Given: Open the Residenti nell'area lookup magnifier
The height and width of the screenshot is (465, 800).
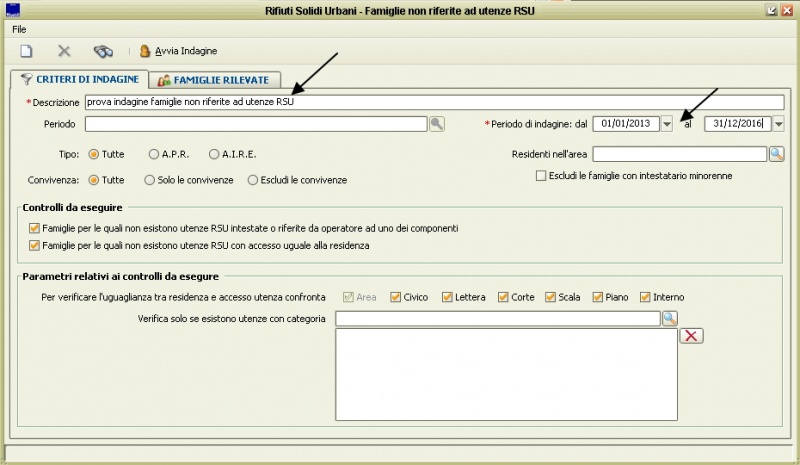Looking at the screenshot, I should pyautogui.click(x=777, y=154).
